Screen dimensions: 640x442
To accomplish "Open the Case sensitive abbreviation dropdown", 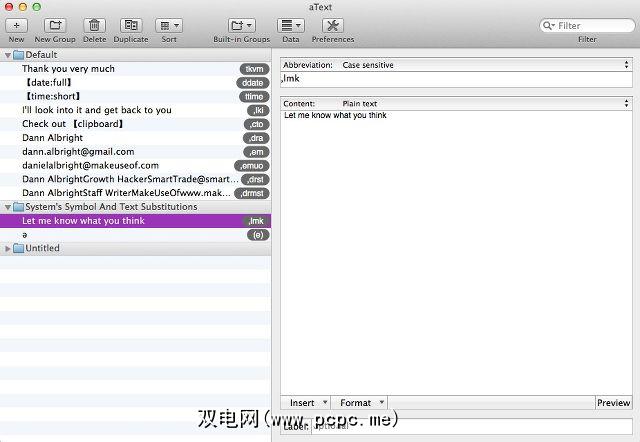I will pos(485,65).
